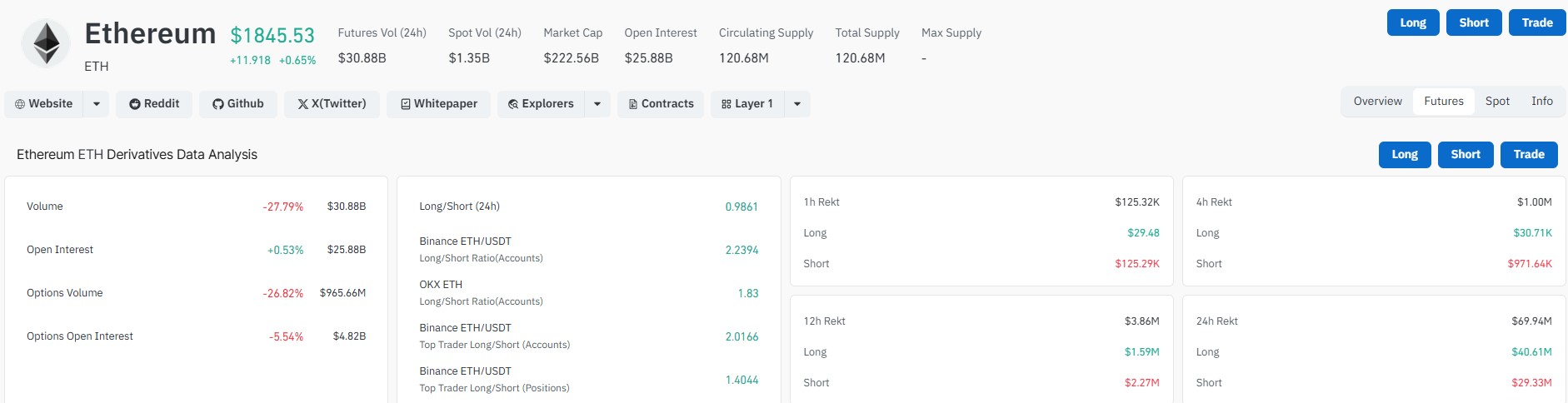Click the OKX ETH row label

tap(441, 285)
